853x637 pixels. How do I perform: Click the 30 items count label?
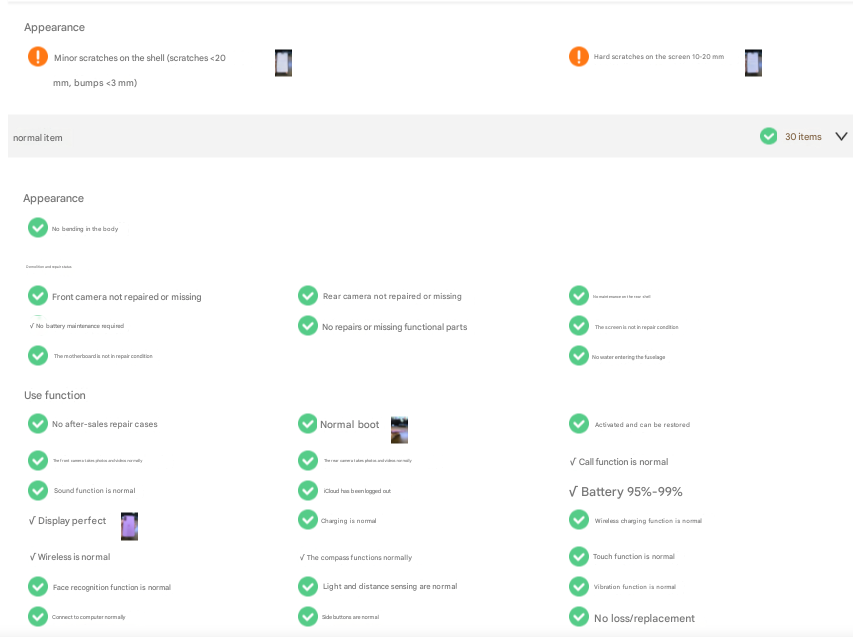click(x=803, y=137)
